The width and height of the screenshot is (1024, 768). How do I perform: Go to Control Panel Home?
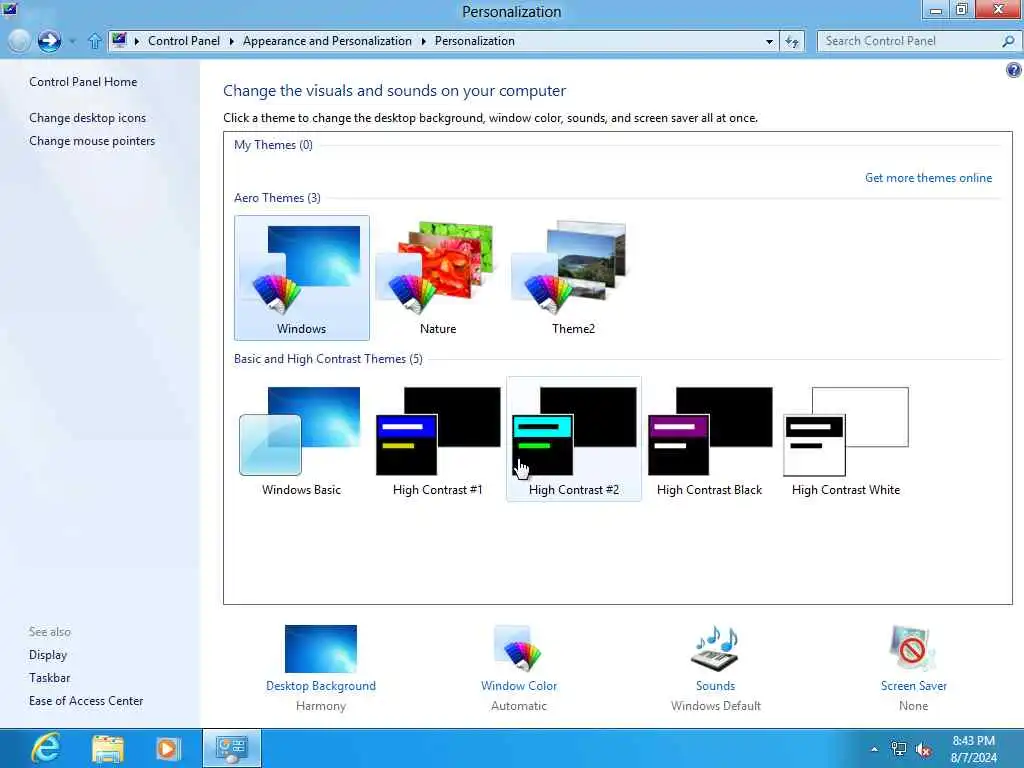(x=83, y=82)
